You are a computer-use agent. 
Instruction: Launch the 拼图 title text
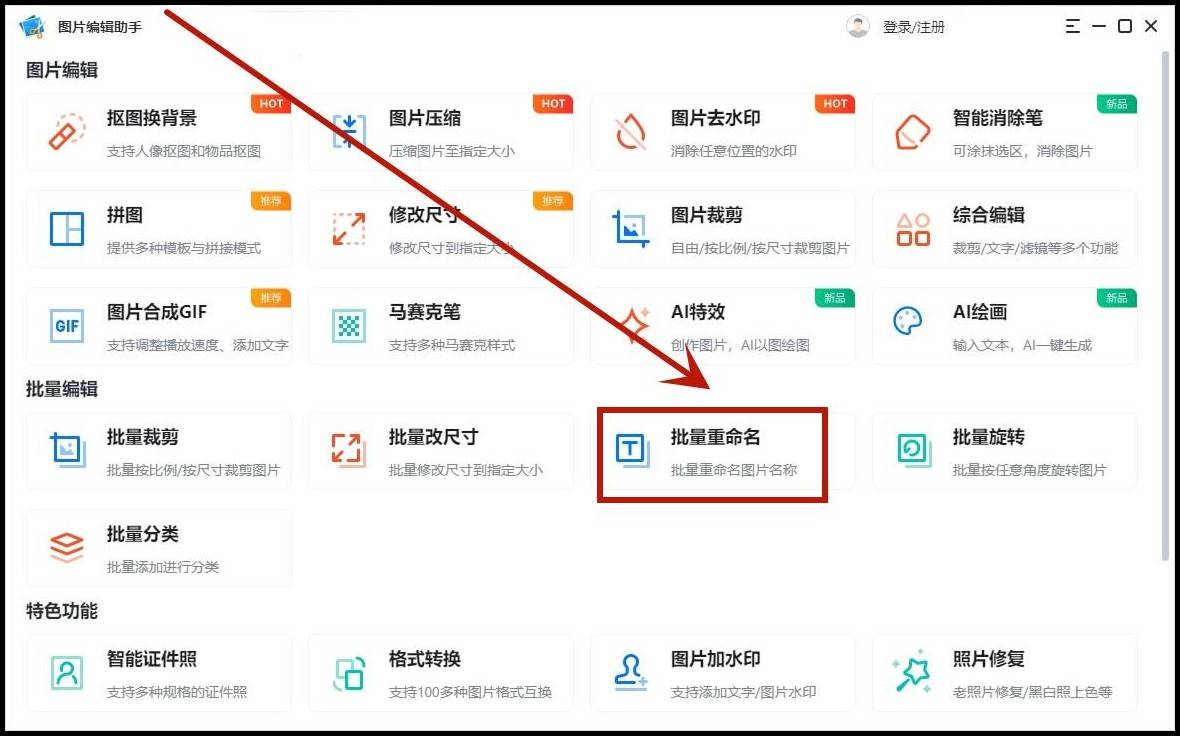(124, 215)
